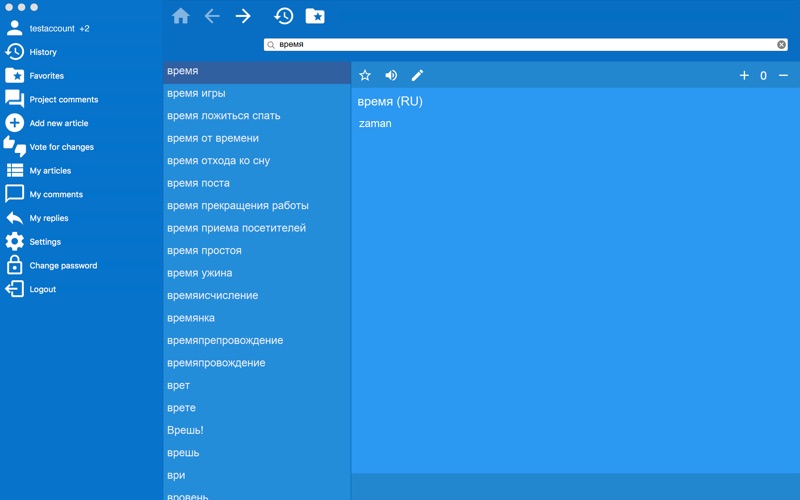Select времянка entry
The width and height of the screenshot is (800, 500).
[x=257, y=318]
